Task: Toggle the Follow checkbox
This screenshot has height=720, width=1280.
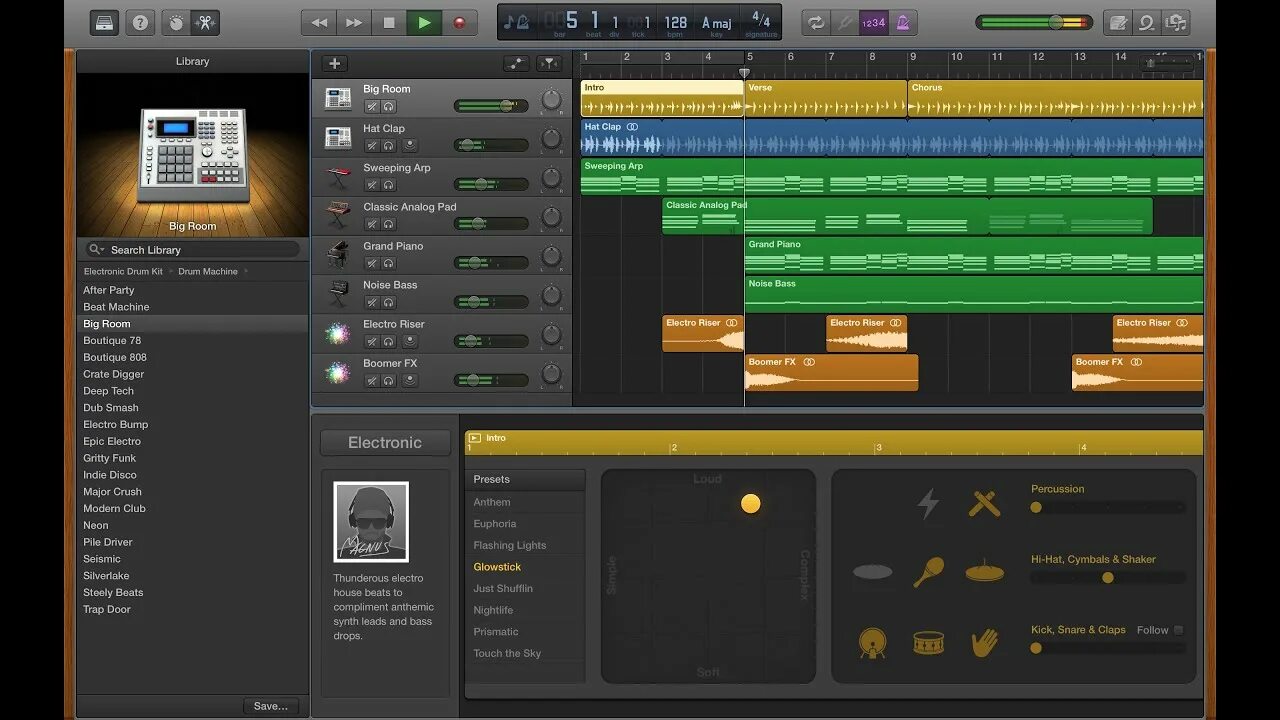Action: 1179,630
